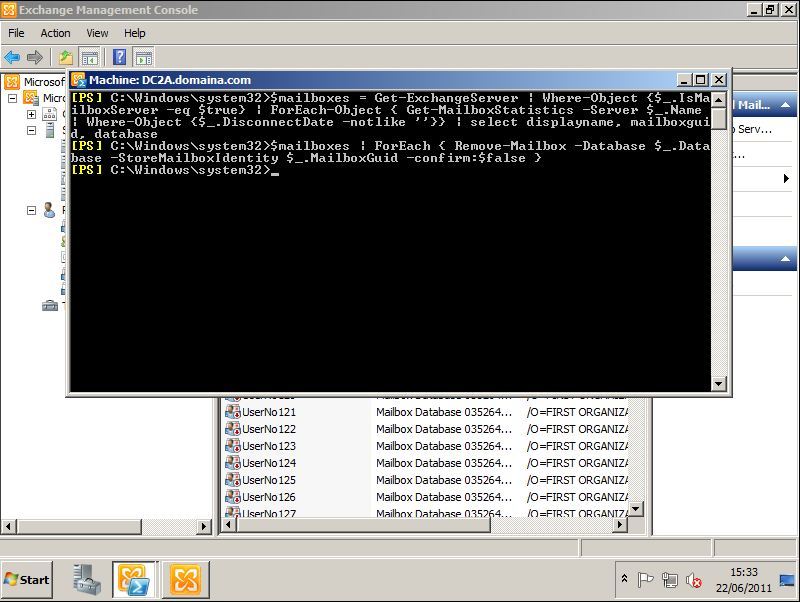
Task: Click the network tray icon
Action: click(x=669, y=580)
